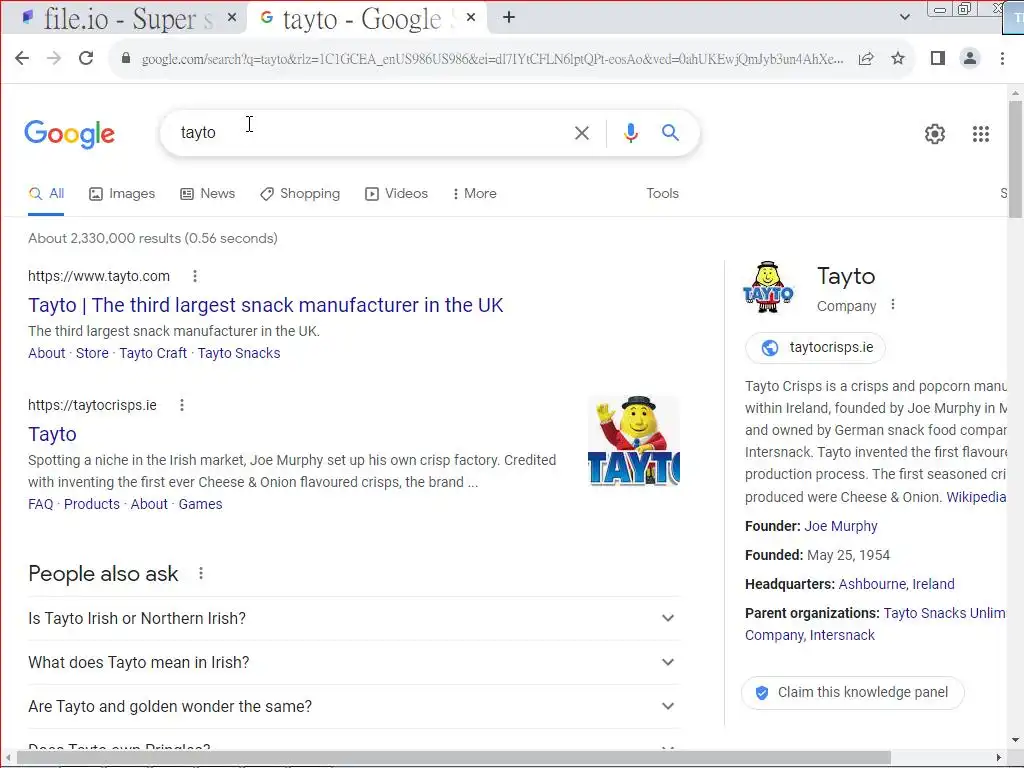
Task: Click the Tayto mascot result thumbnail
Action: point(633,441)
